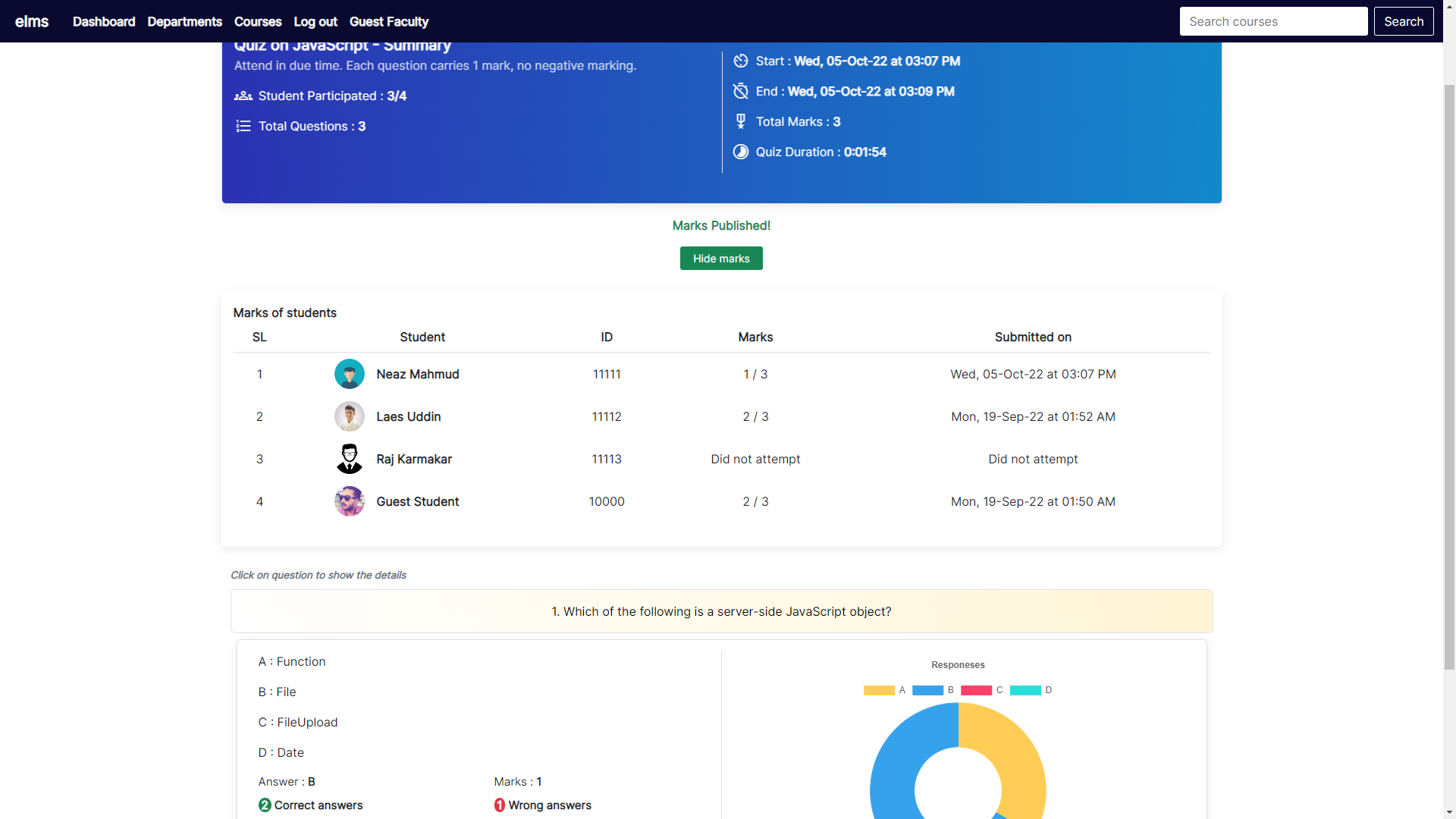Click the ID cell 11113

click(607, 459)
